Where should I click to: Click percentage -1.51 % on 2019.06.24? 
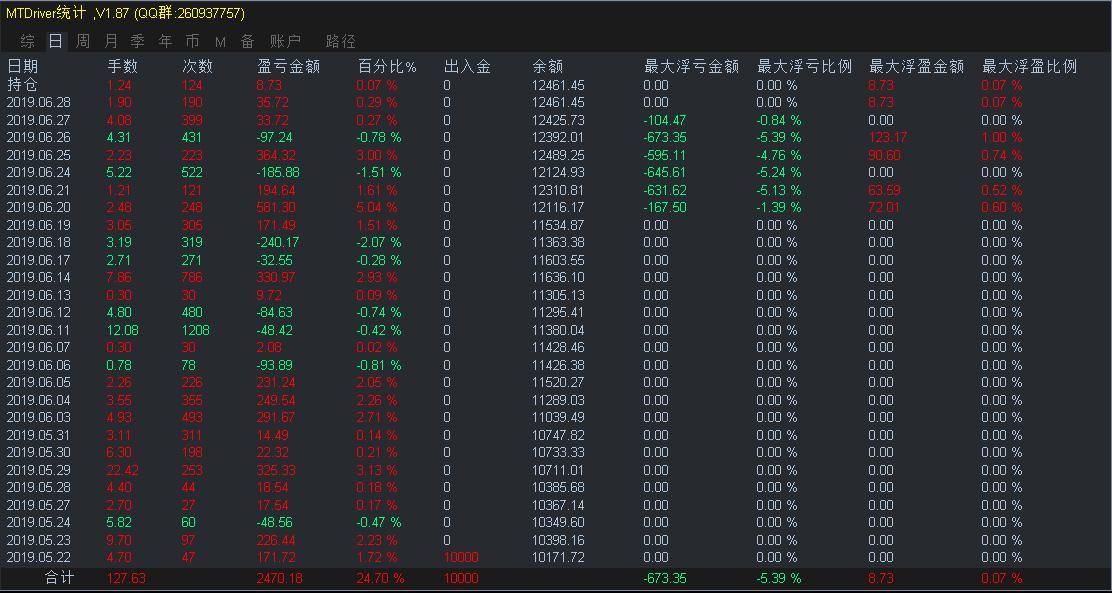379,172
